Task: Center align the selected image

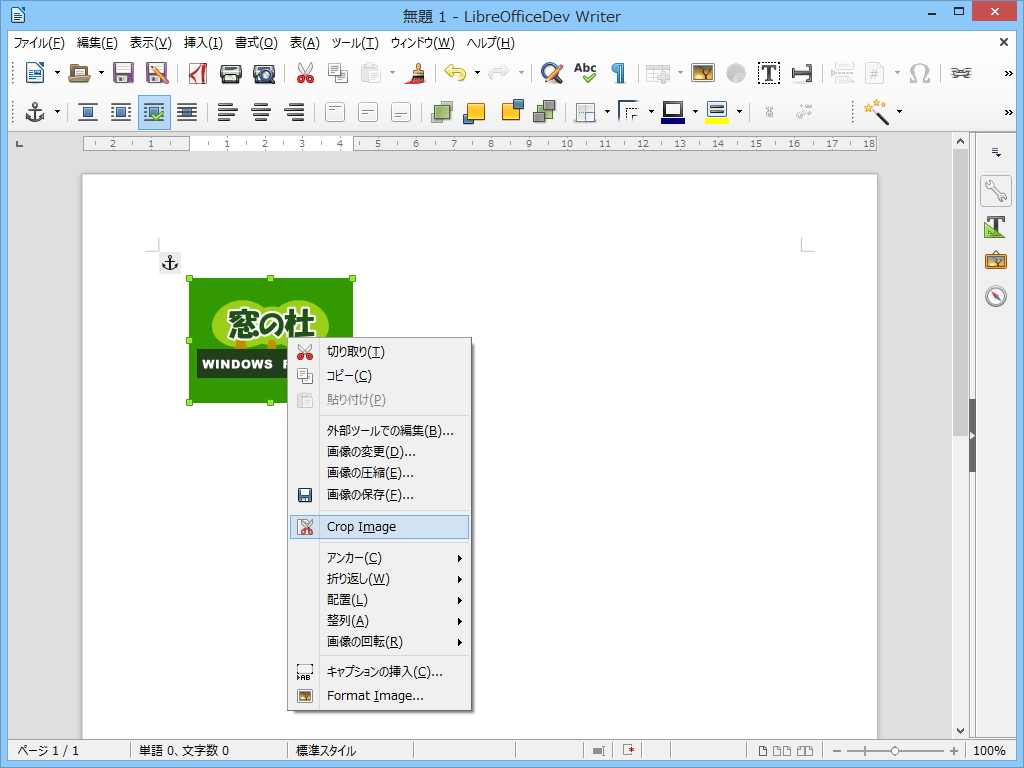Action: click(261, 112)
